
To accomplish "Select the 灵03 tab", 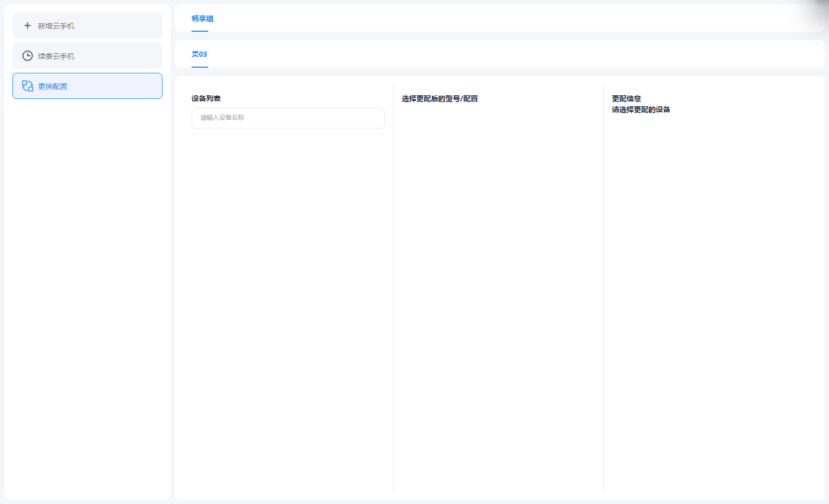I will (x=199, y=54).
